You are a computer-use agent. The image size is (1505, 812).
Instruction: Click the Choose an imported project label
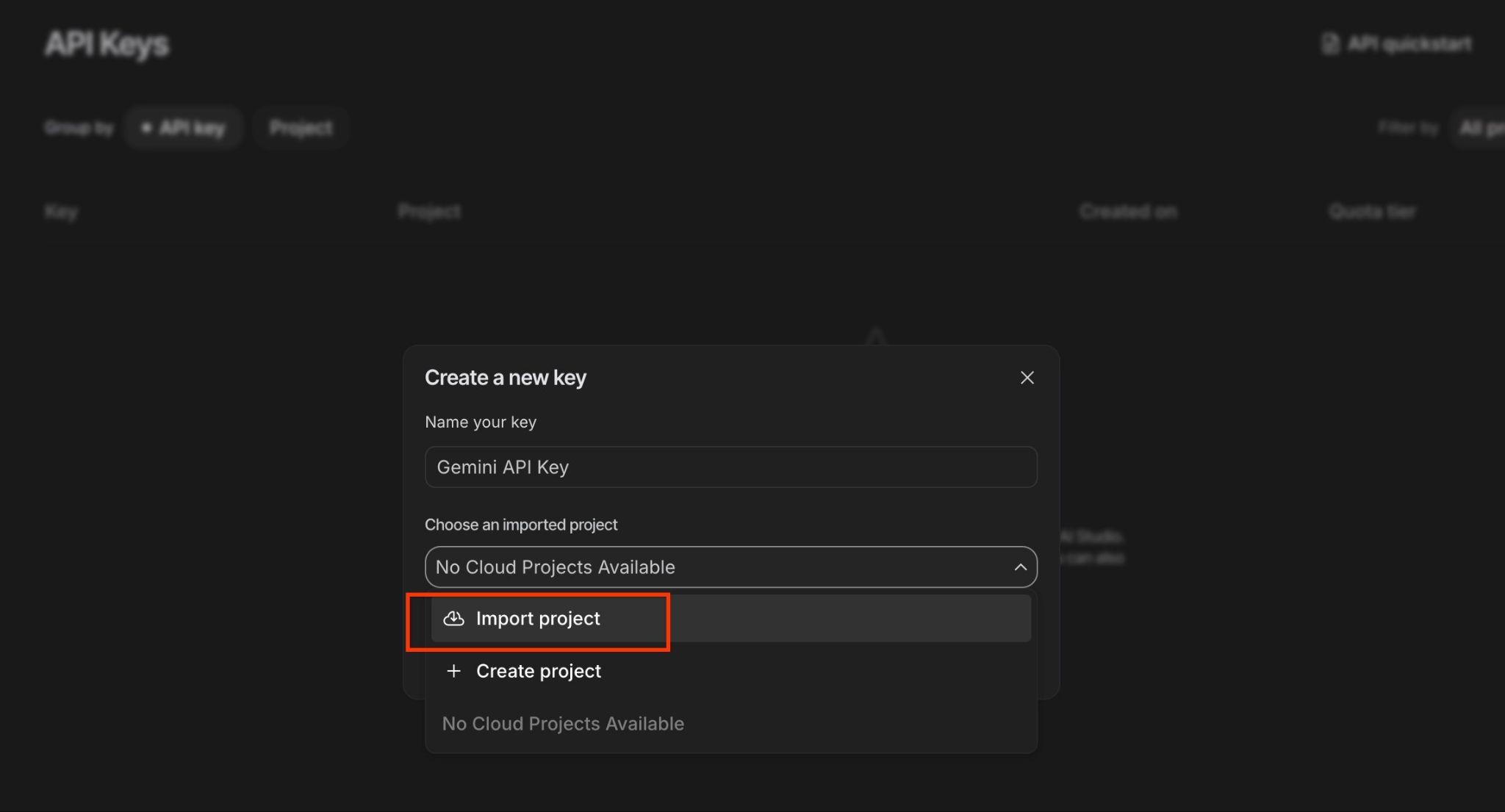click(x=521, y=525)
